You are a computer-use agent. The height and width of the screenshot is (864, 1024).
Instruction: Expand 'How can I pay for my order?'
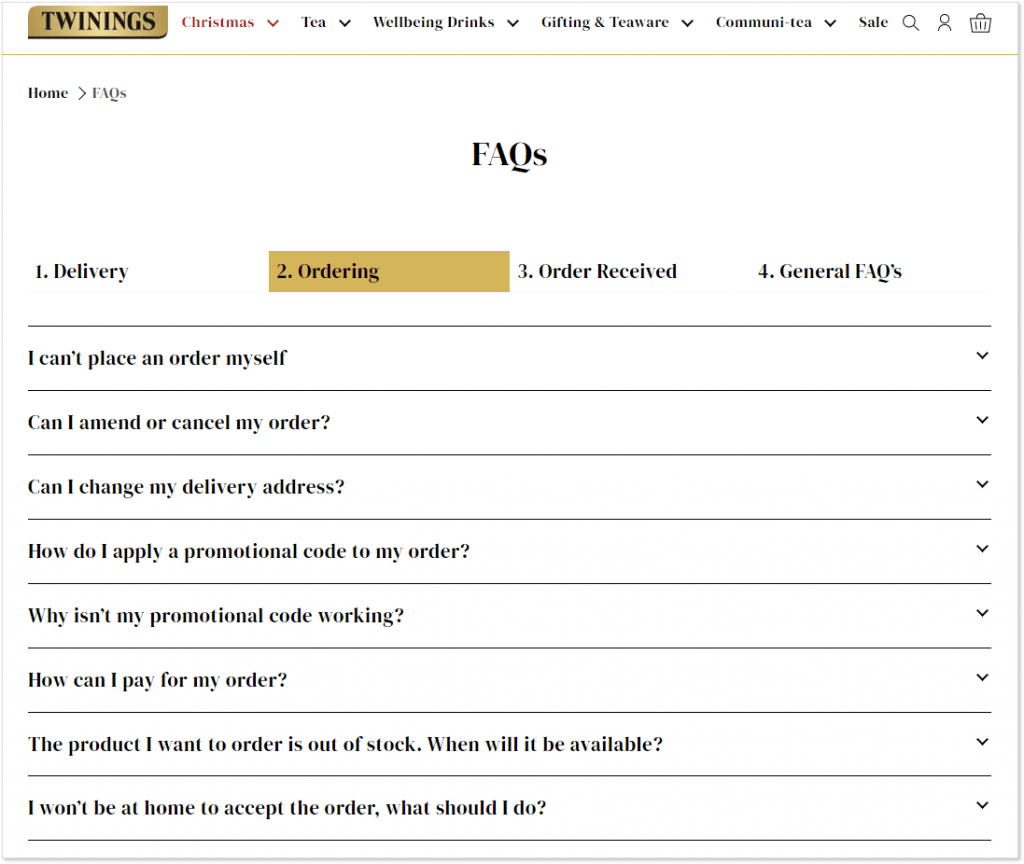(x=982, y=677)
